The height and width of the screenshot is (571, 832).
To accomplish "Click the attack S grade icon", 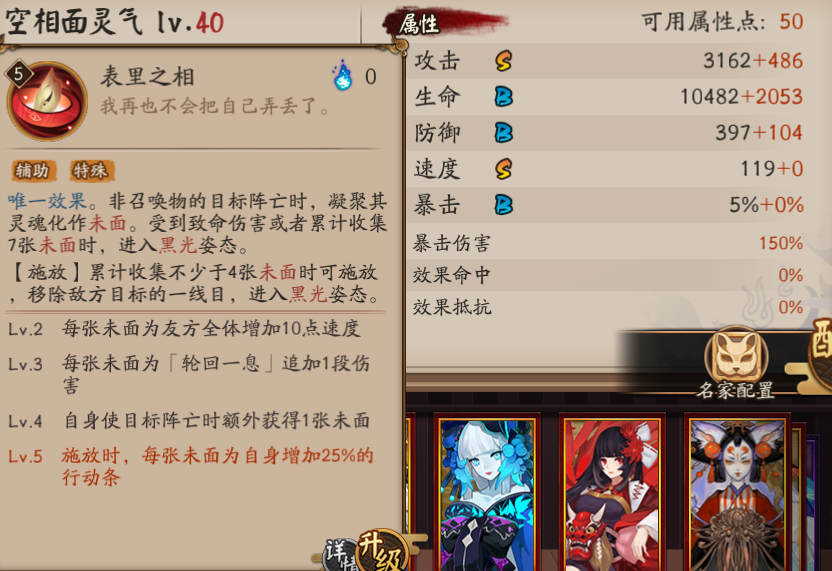I will click(x=503, y=60).
